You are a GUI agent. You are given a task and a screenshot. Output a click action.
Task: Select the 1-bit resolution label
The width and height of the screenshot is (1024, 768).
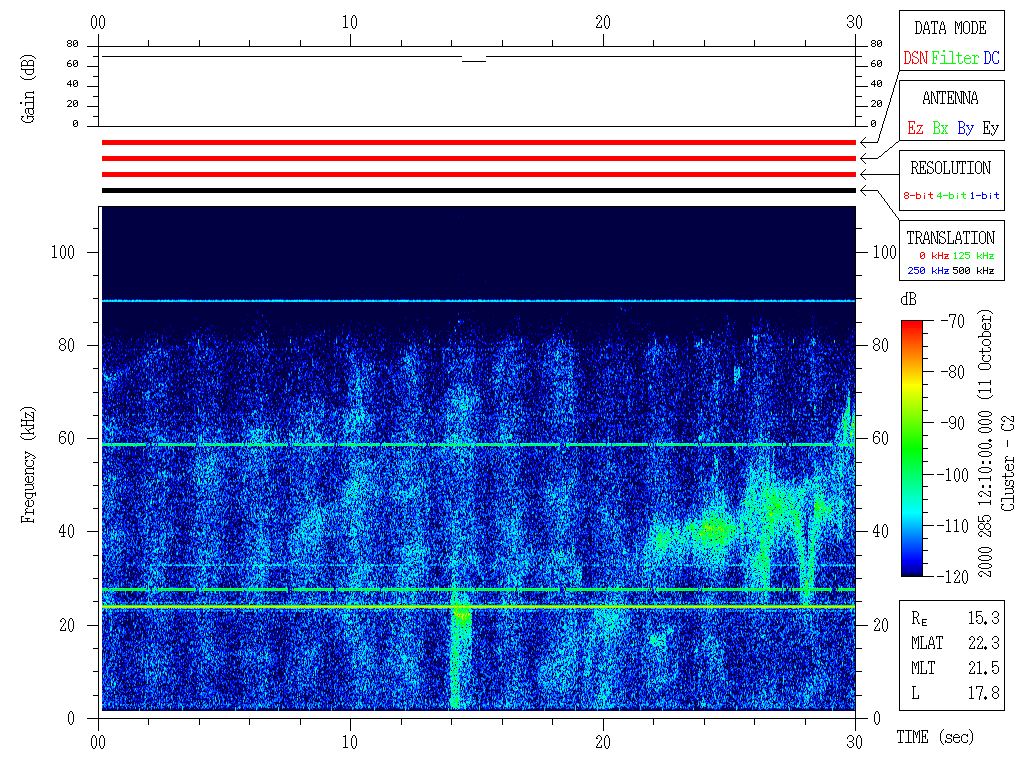pos(984,196)
